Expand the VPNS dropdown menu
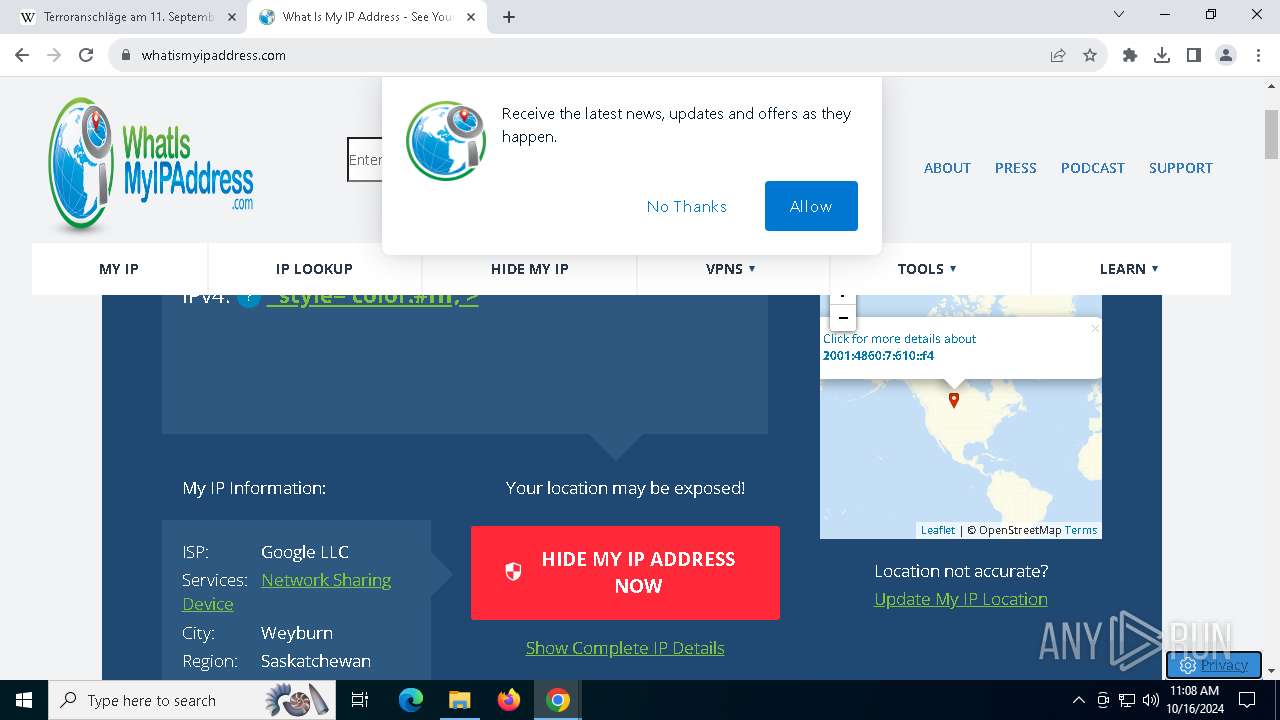Image resolution: width=1280 pixels, height=720 pixels. (x=731, y=269)
